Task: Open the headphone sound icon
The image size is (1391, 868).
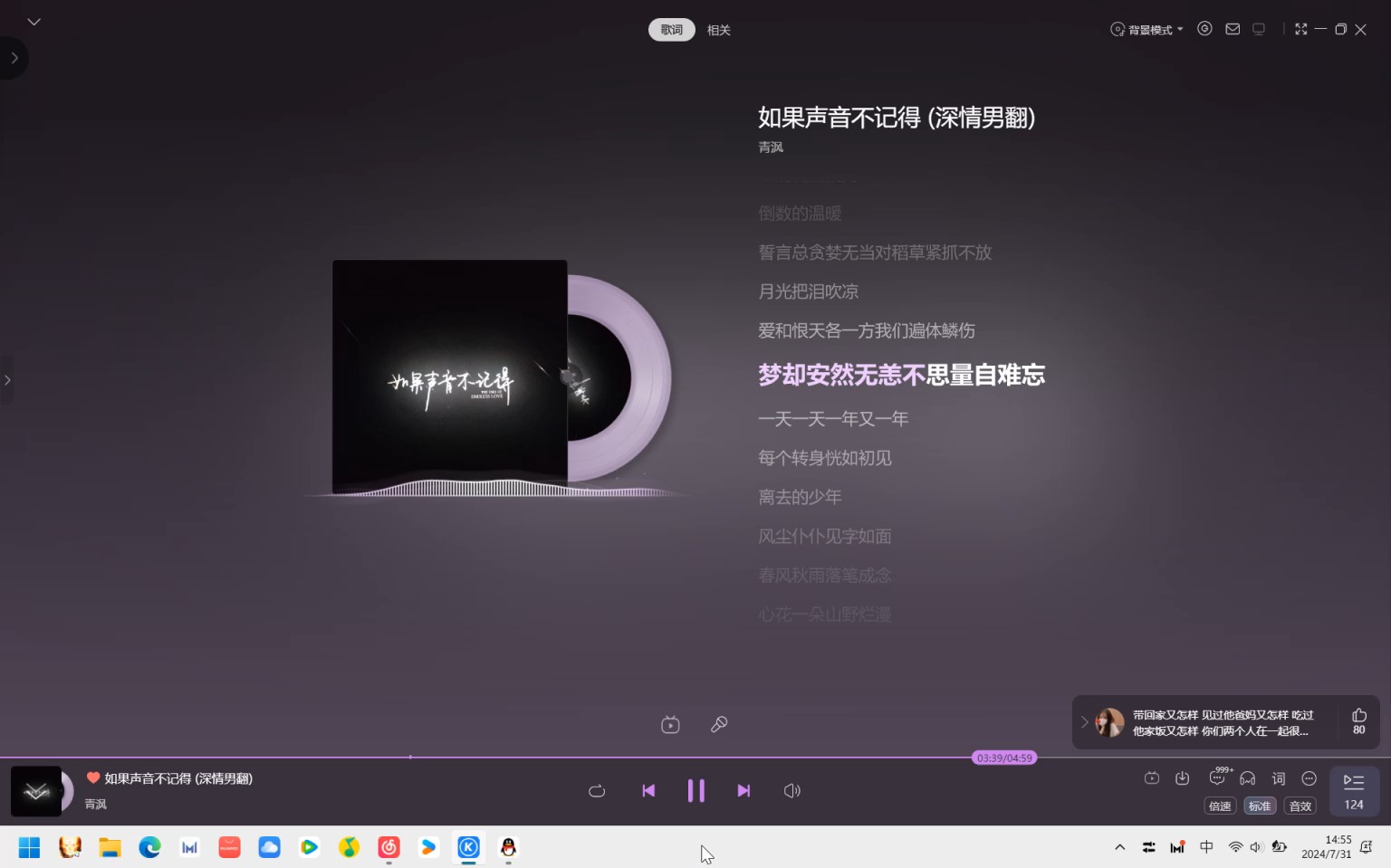Action: point(1248,778)
